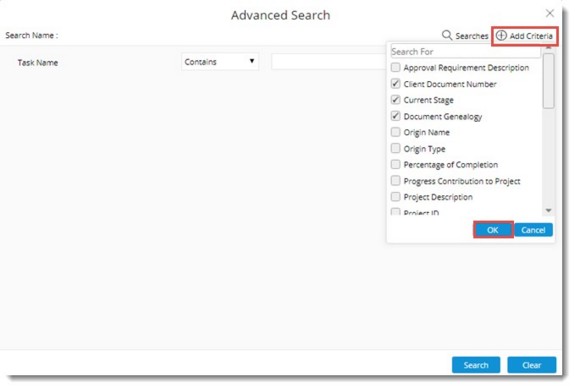Close the Advanced Search dialog

pos(549,13)
